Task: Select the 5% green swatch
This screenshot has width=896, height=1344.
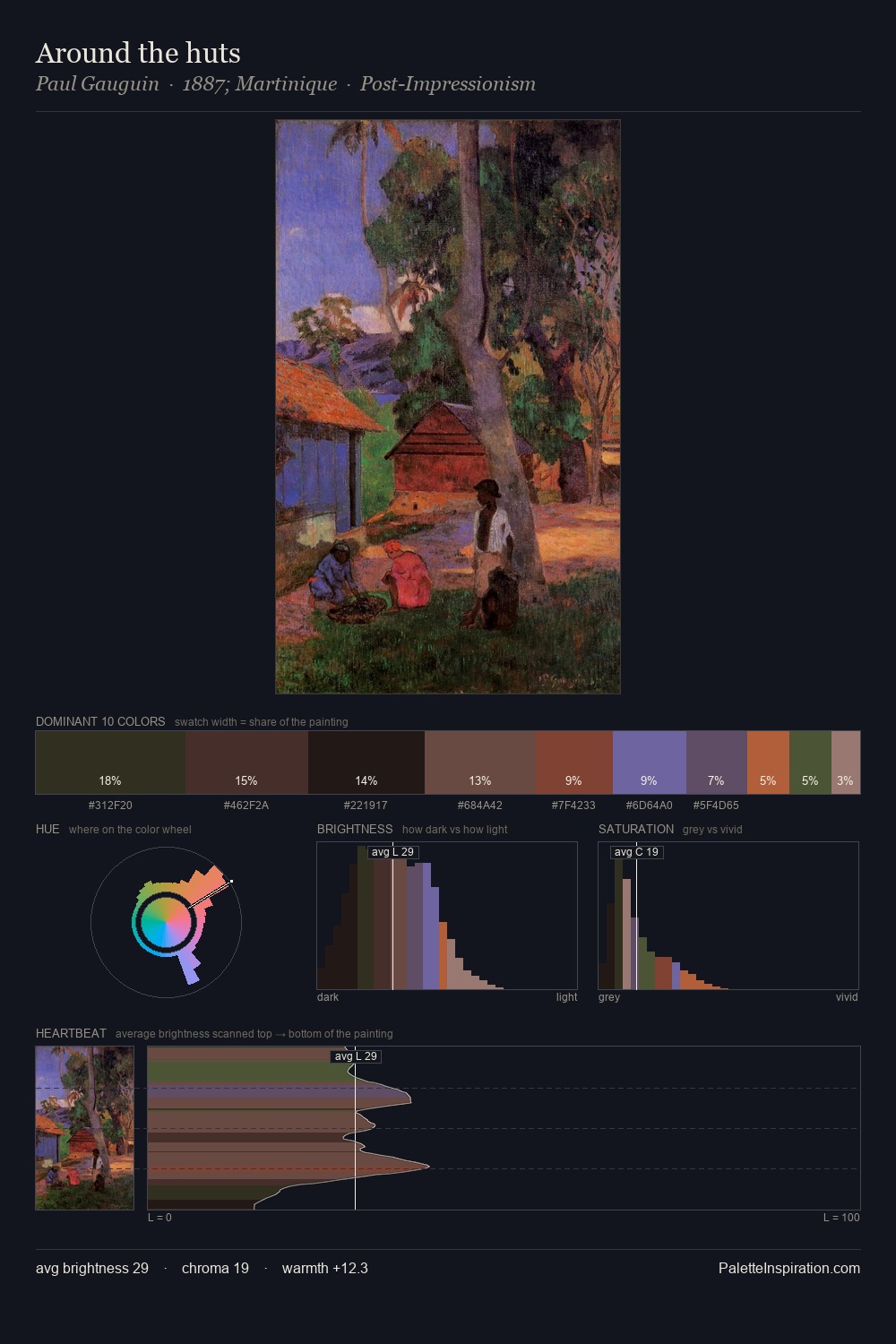Action: coord(810,762)
